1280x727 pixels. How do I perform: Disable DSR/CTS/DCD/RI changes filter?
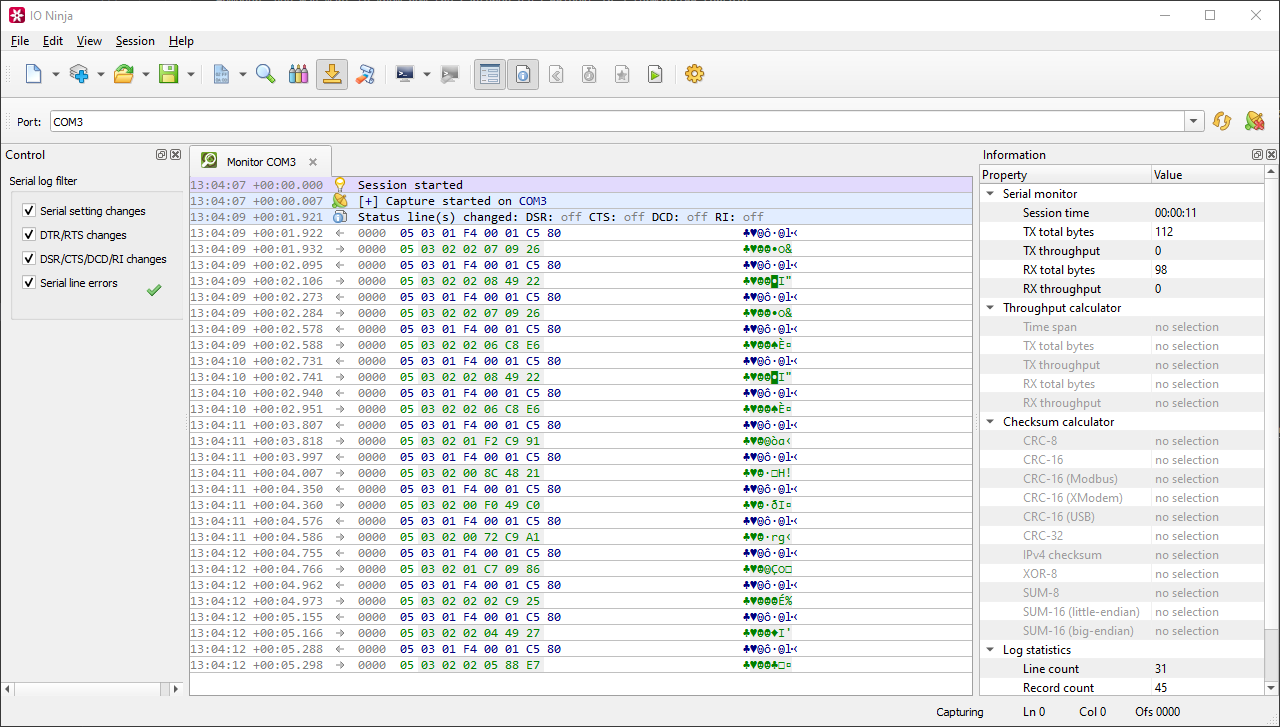click(29, 259)
